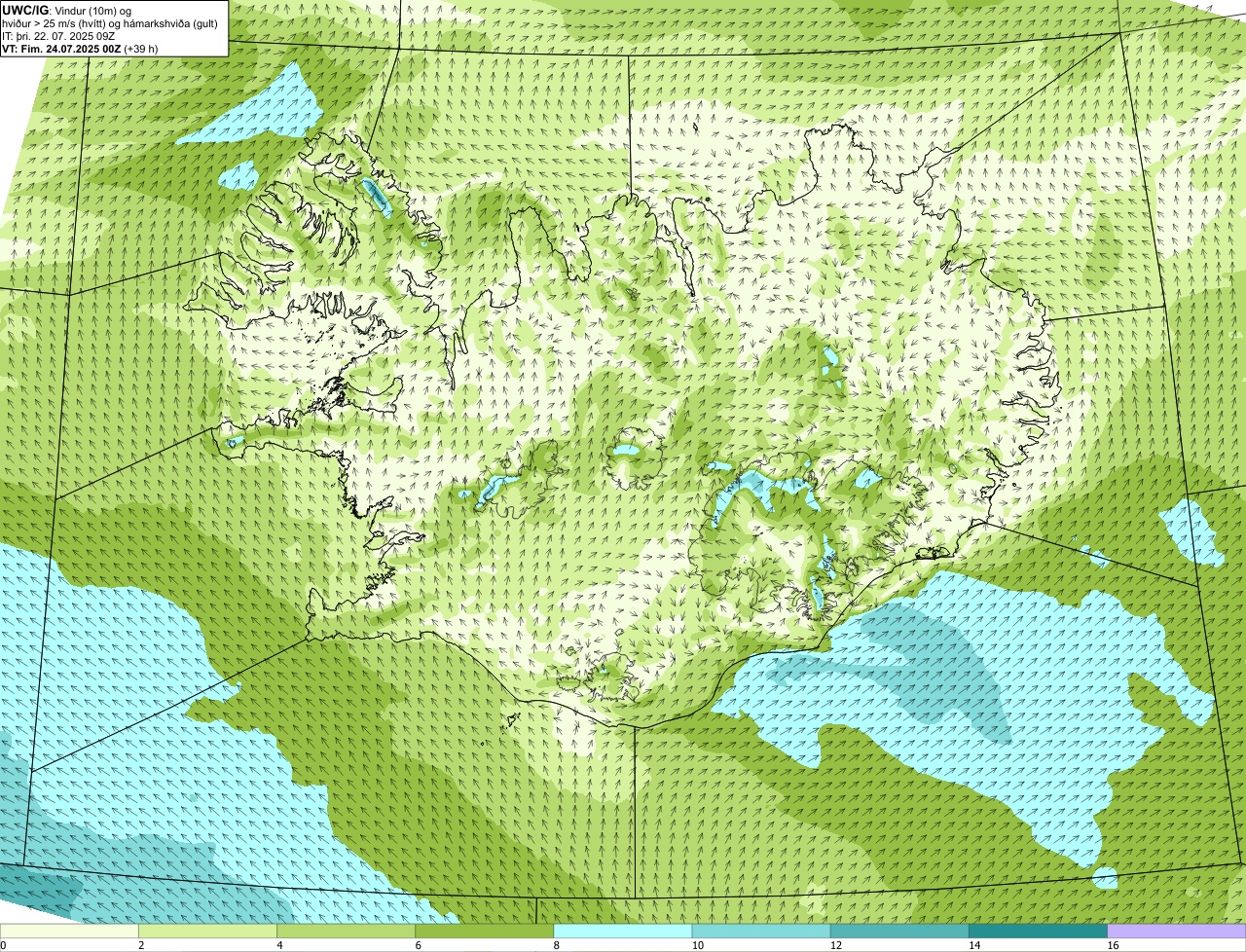The height and width of the screenshot is (952, 1246).
Task: Click the legend scale label '0'
Action: (3, 945)
